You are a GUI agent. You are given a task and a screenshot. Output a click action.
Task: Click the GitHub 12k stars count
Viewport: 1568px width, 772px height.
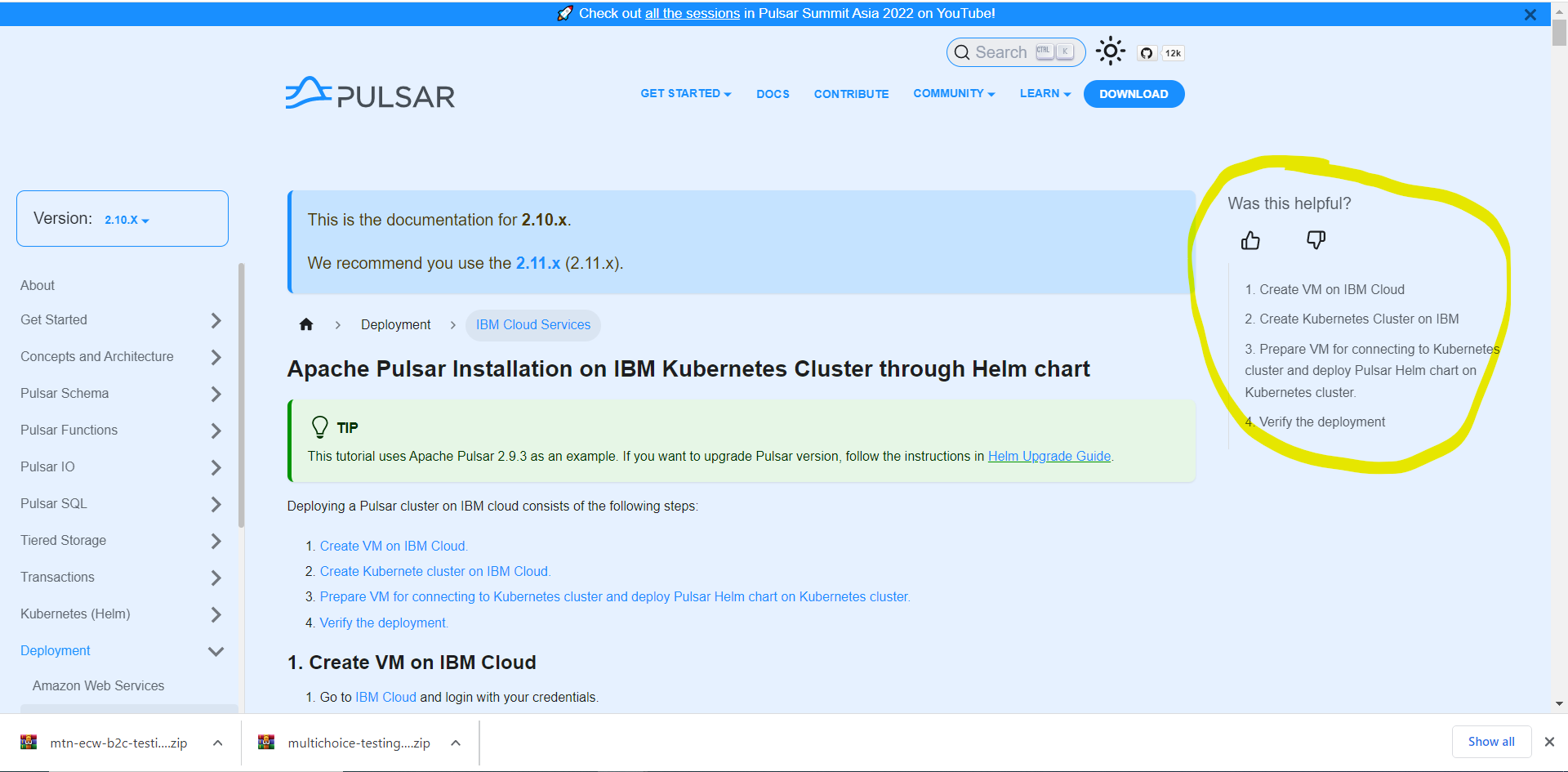coord(1173,53)
